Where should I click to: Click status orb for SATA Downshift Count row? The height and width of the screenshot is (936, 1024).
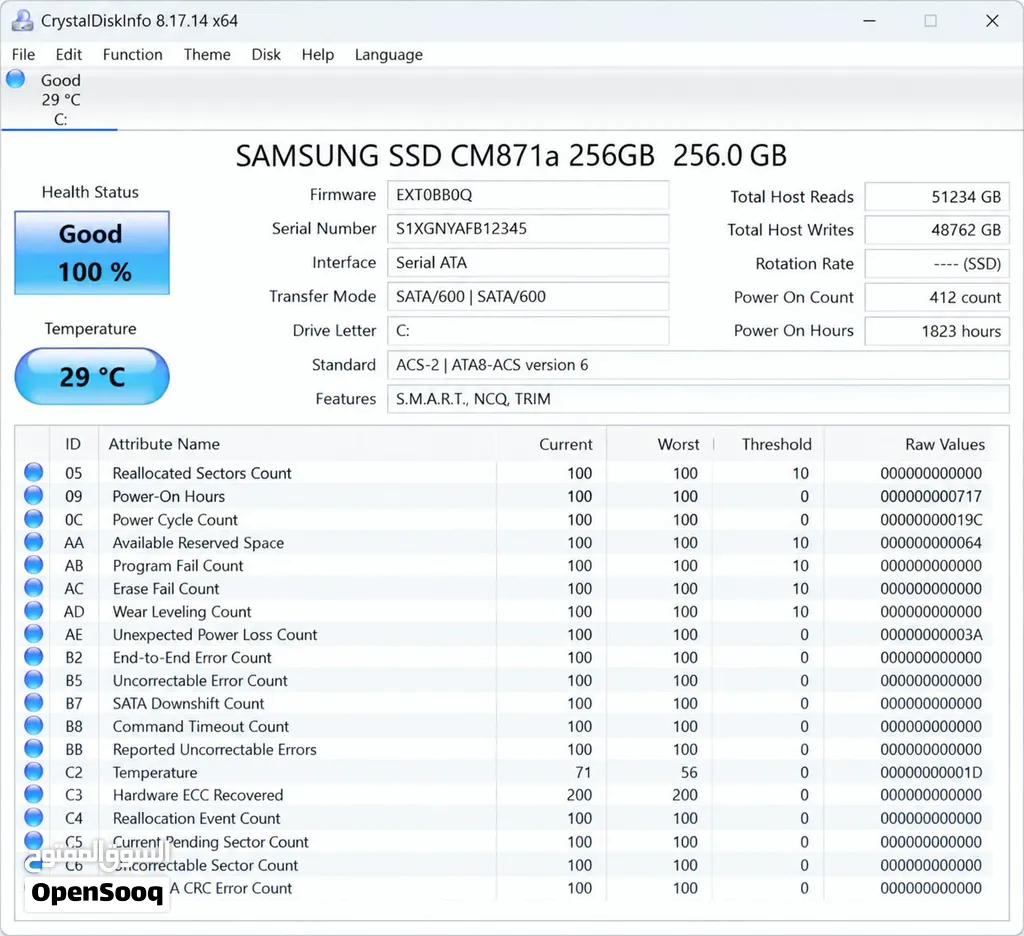click(33, 703)
